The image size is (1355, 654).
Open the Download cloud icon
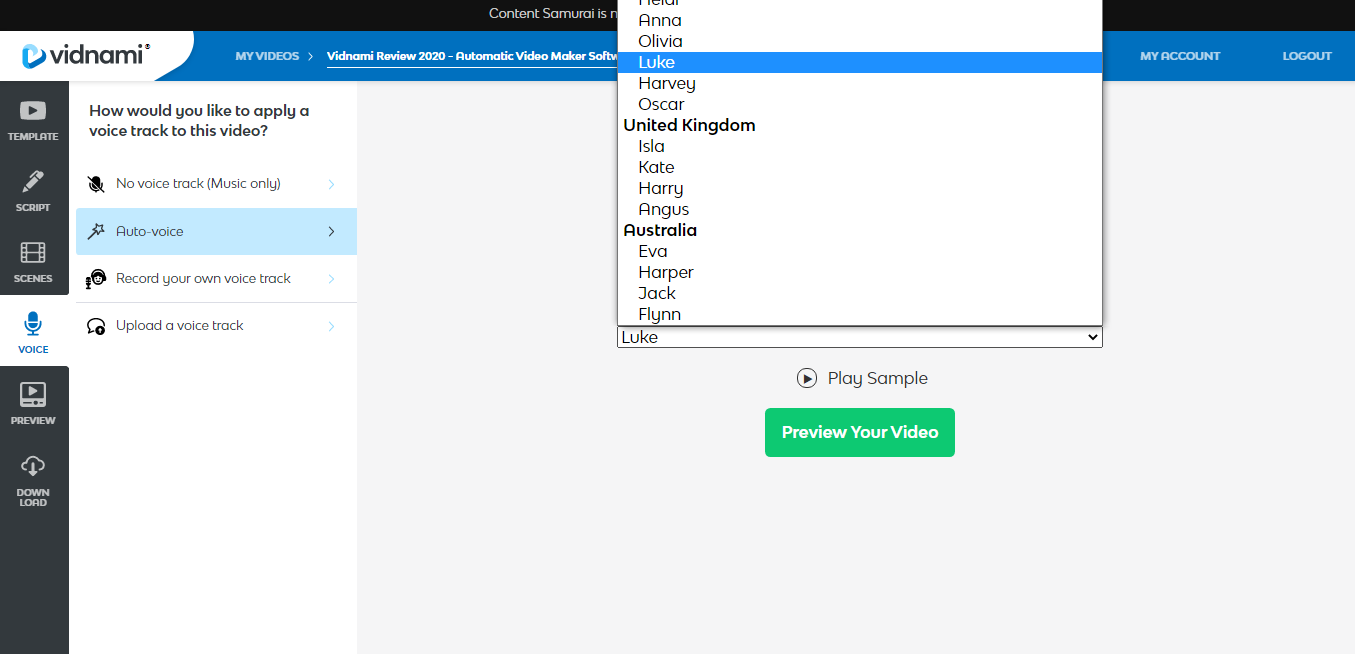tap(33, 467)
